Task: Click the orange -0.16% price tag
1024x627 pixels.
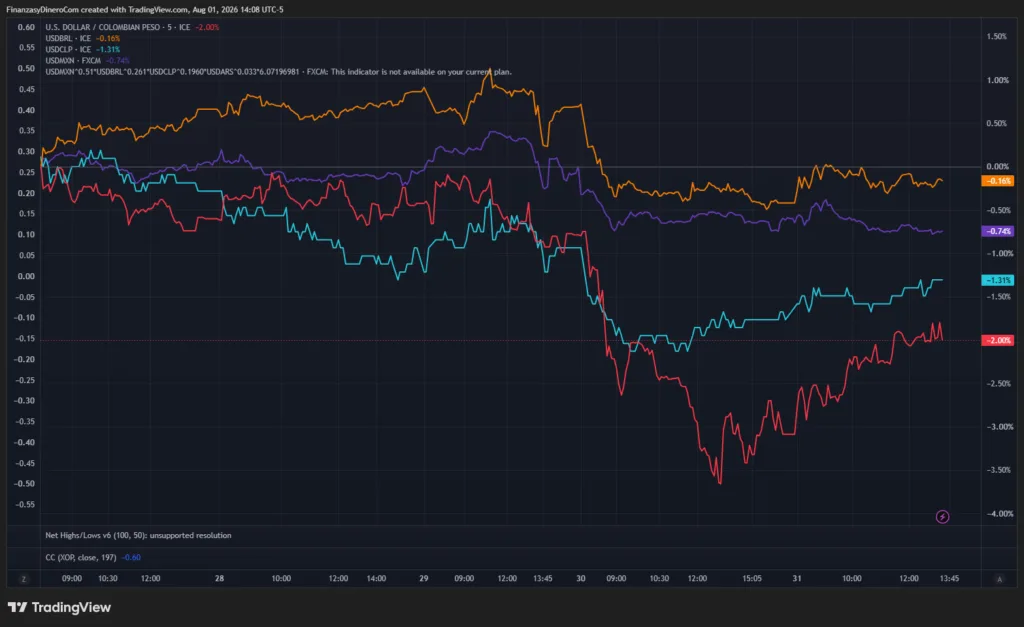Action: (x=997, y=181)
